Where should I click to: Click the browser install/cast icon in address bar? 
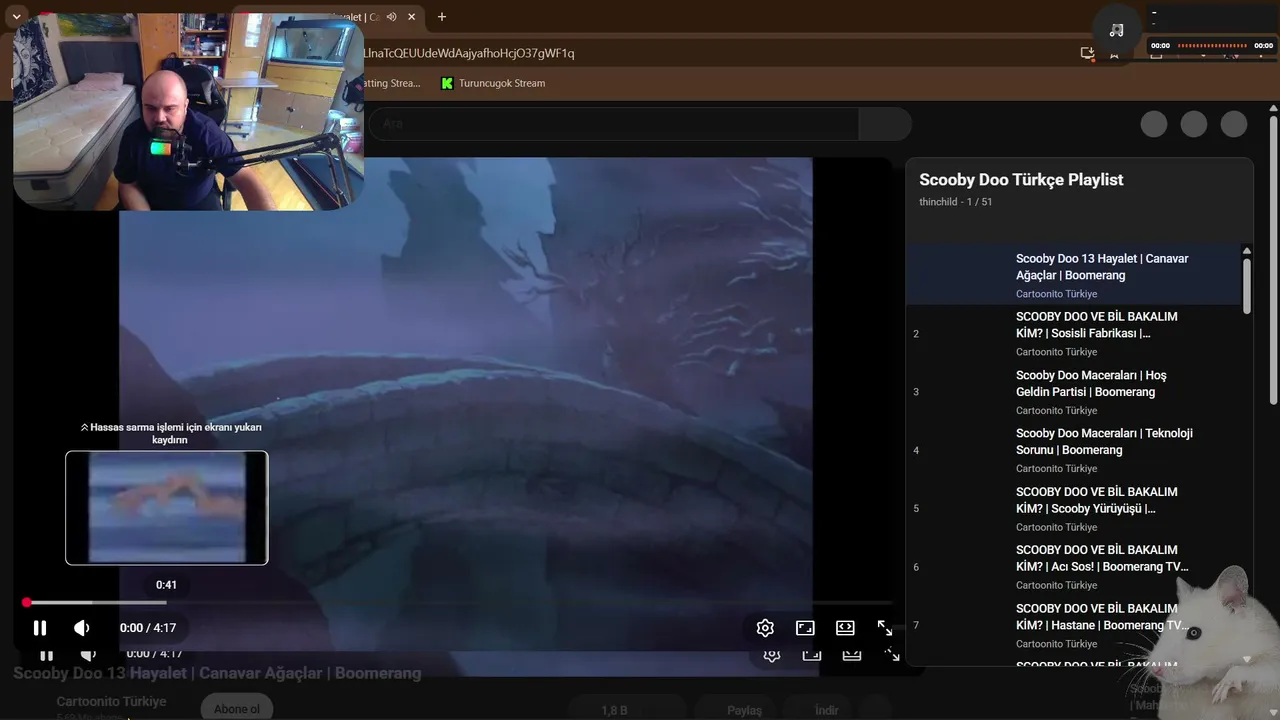coord(1088,53)
